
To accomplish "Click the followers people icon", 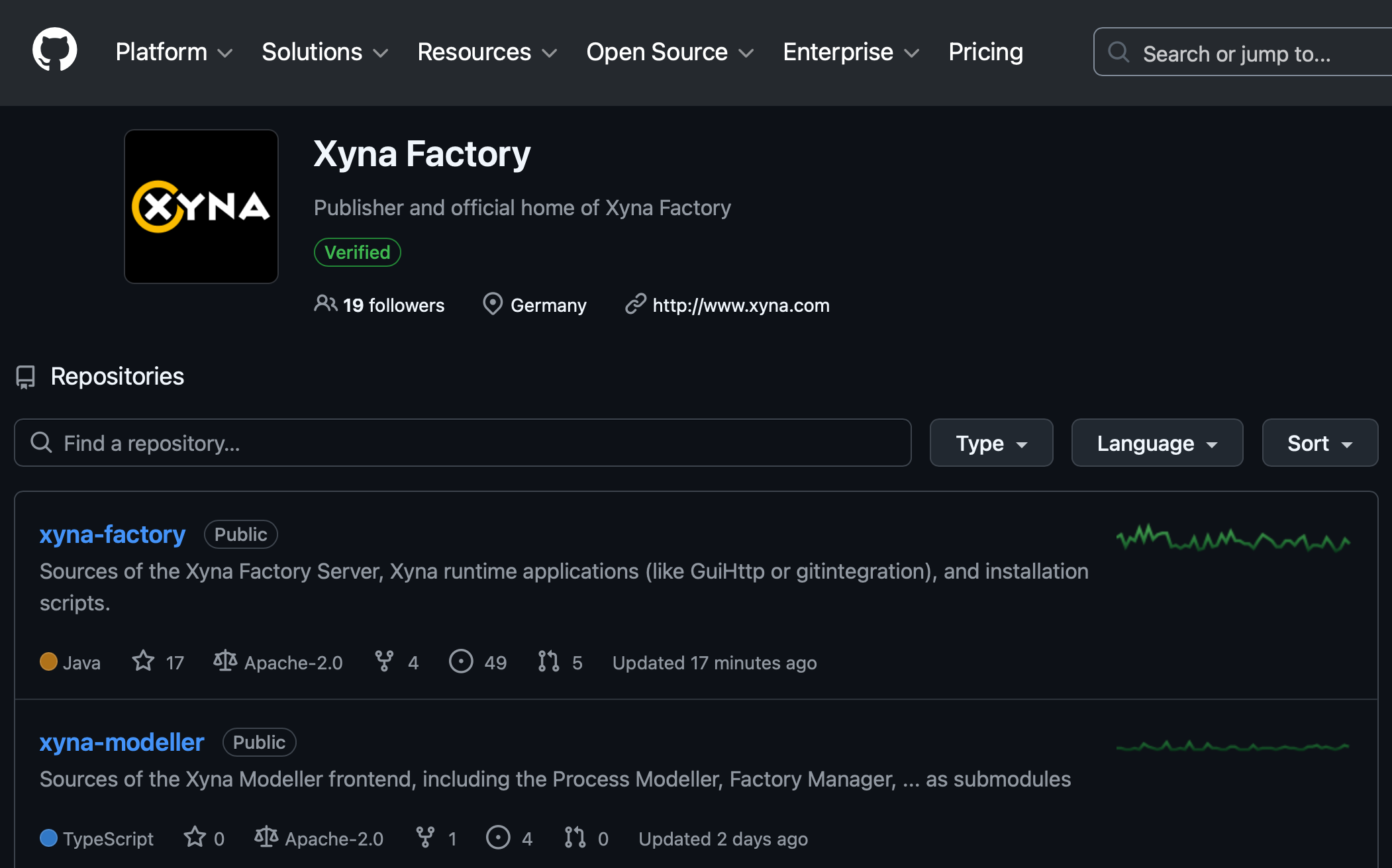I will (325, 304).
